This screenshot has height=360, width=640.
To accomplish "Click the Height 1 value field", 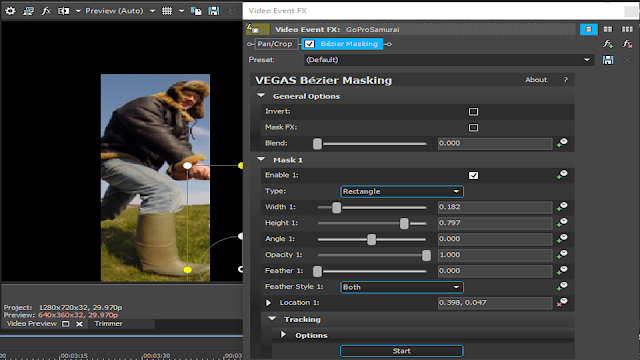I will (495, 223).
